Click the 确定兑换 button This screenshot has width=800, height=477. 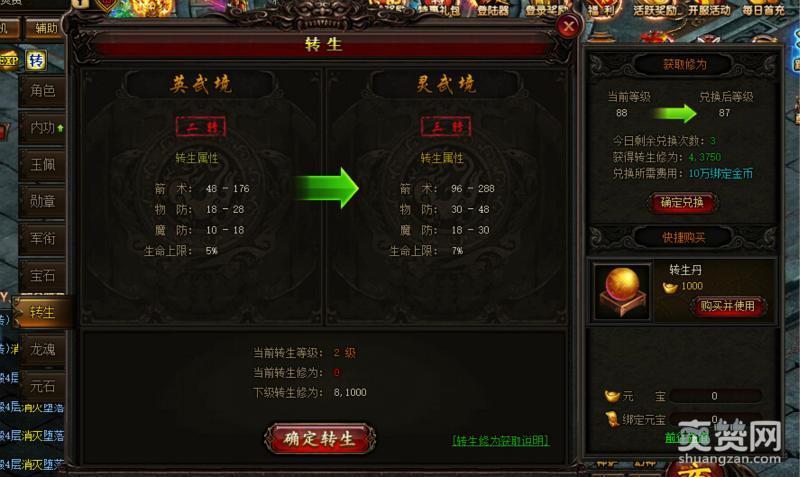683,203
